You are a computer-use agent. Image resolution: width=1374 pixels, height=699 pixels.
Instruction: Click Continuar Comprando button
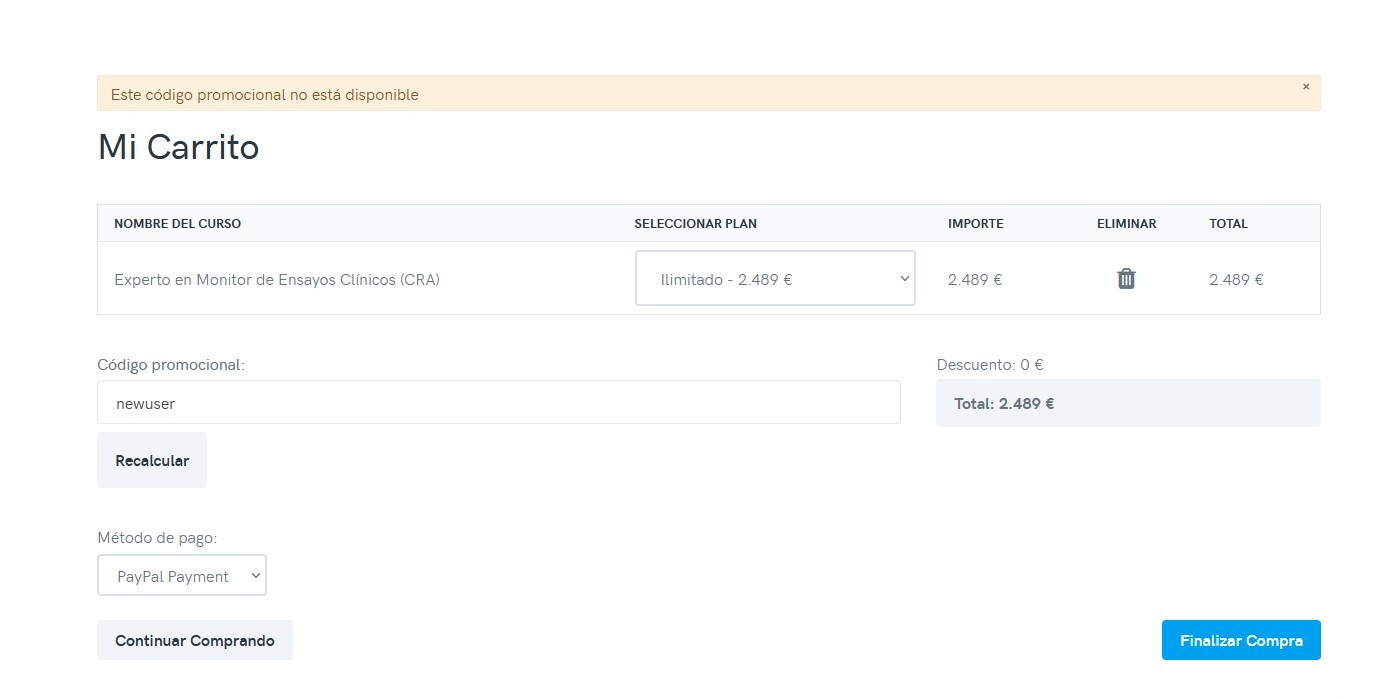tap(195, 640)
